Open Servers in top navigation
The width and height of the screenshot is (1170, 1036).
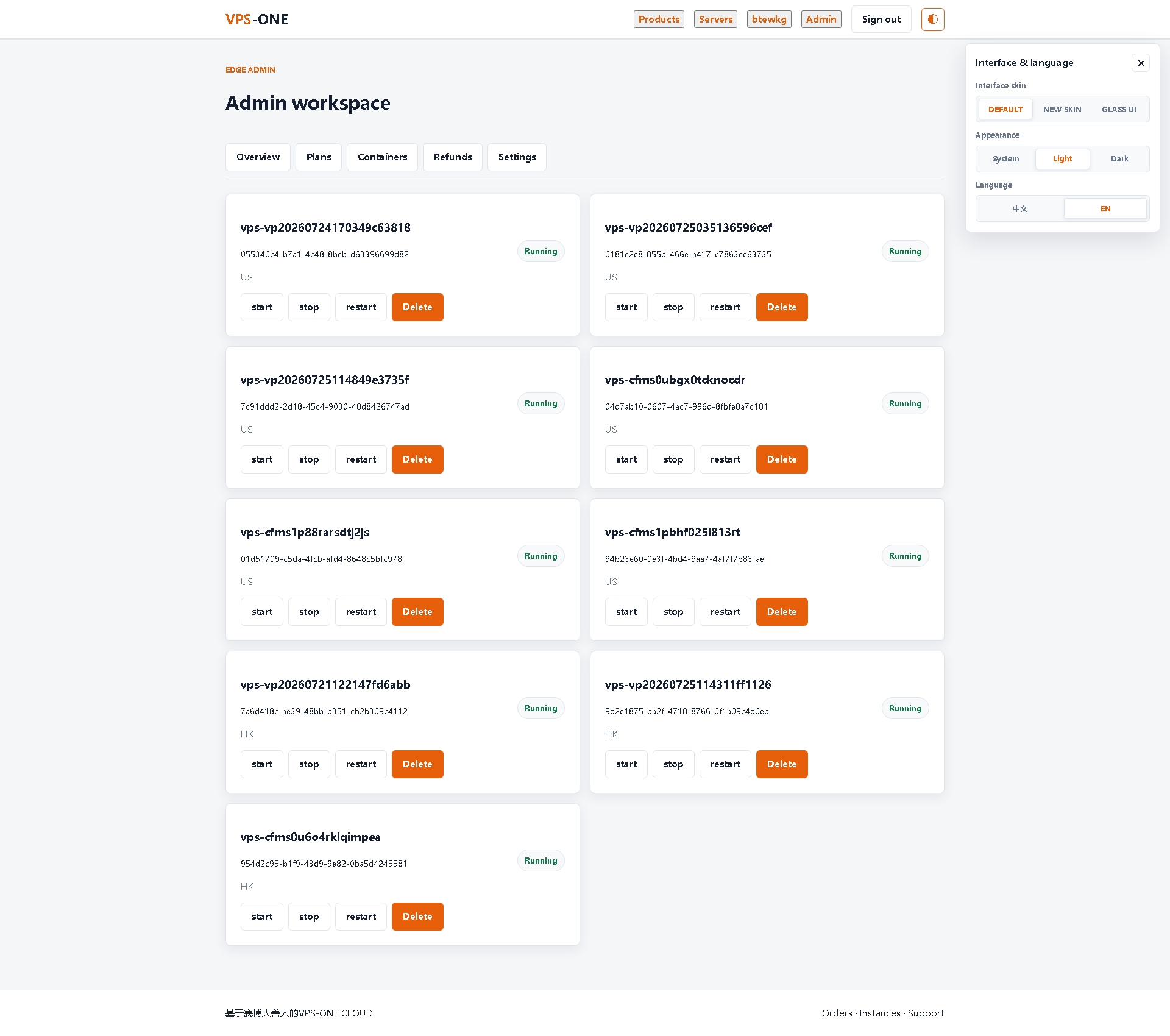pyautogui.click(x=715, y=20)
